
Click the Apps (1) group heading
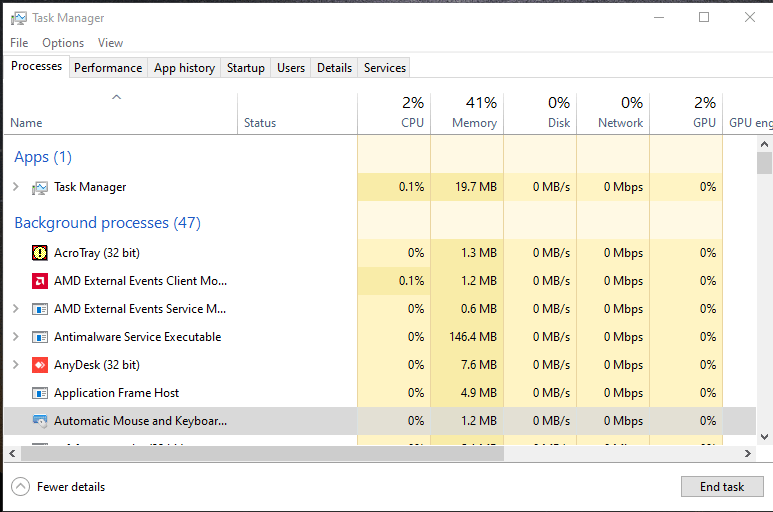tap(43, 157)
